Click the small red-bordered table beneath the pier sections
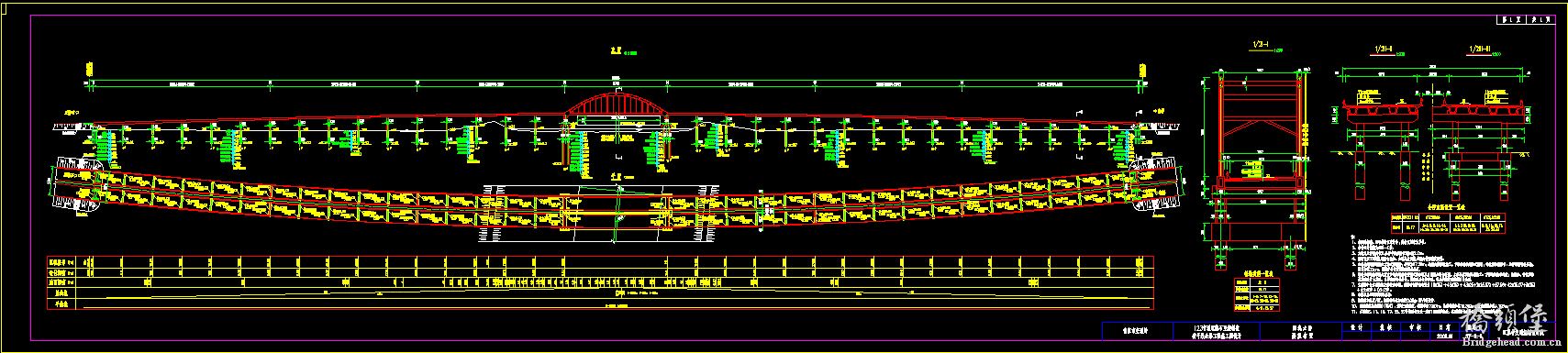1568x353 pixels. pos(1448,223)
